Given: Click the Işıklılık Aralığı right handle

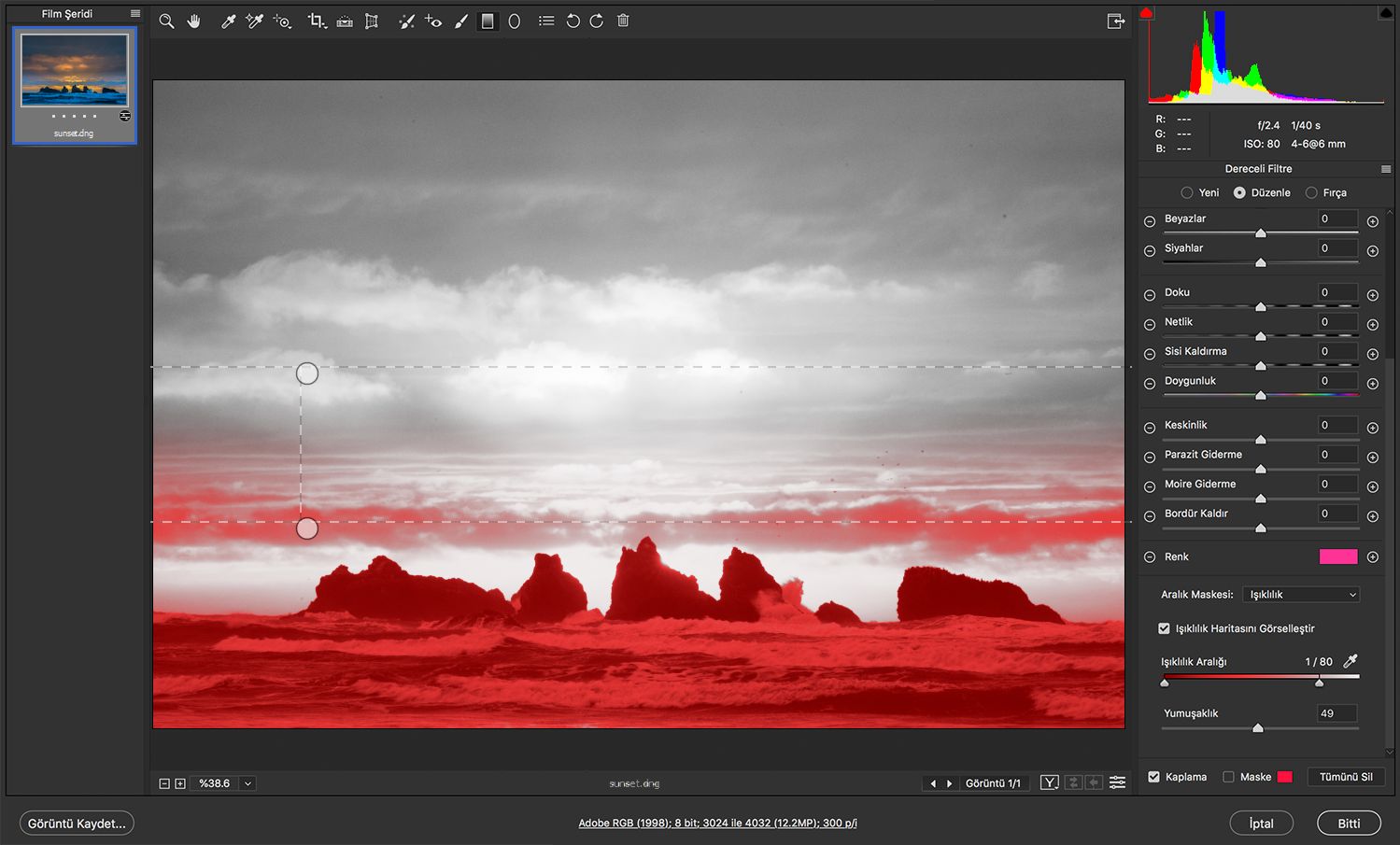Looking at the screenshot, I should point(1319,683).
